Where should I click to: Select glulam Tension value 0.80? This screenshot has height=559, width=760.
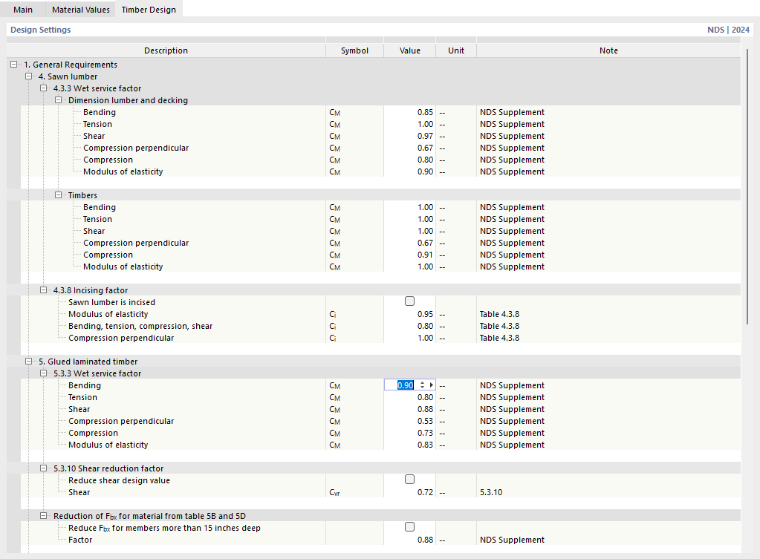click(425, 397)
